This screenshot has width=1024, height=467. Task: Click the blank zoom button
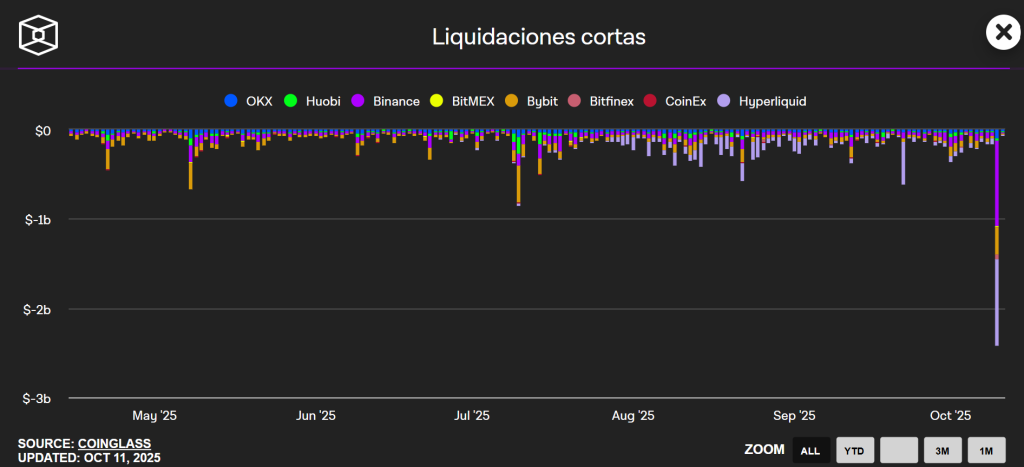coord(899,451)
